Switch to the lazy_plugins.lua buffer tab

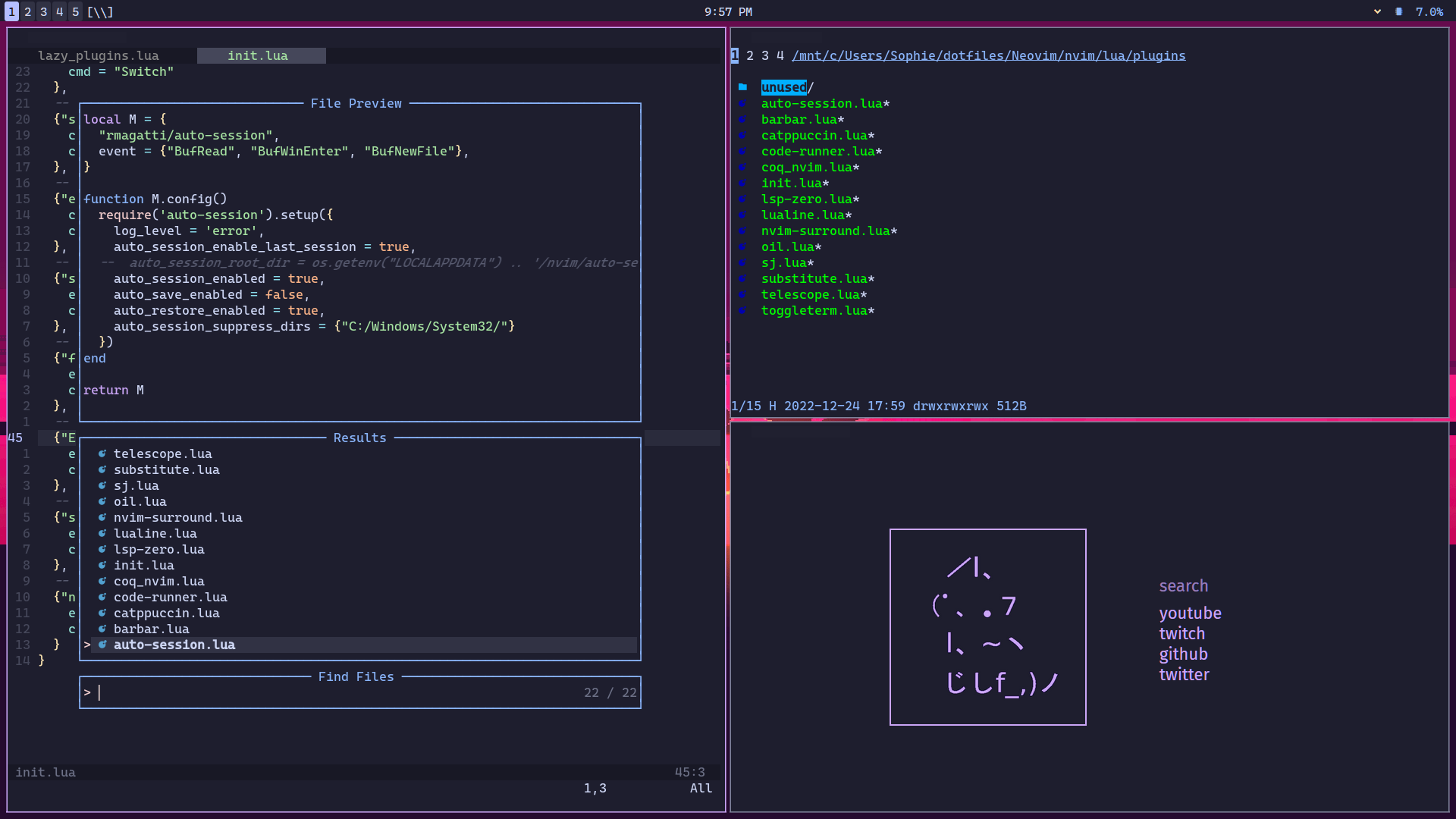[x=99, y=55]
